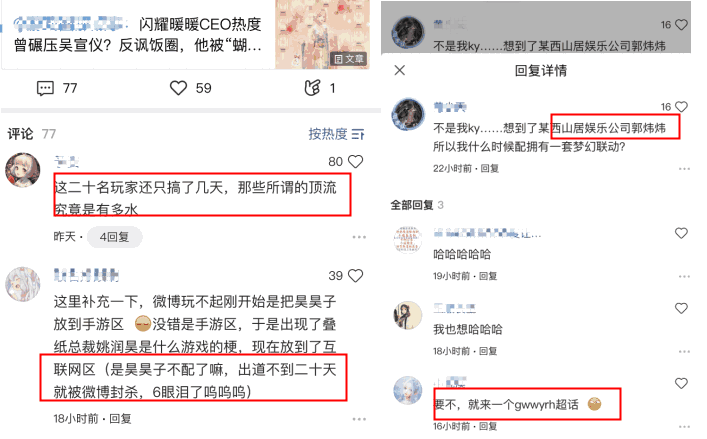Image resolution: width=707 pixels, height=439 pixels.
Task: Open the avatar of the 80-likes commenter
Action: click(23, 170)
